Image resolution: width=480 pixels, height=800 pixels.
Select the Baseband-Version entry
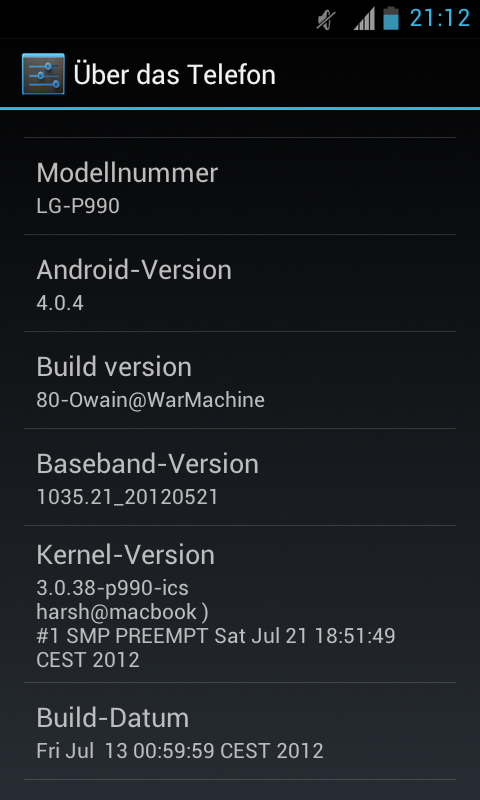point(240,477)
